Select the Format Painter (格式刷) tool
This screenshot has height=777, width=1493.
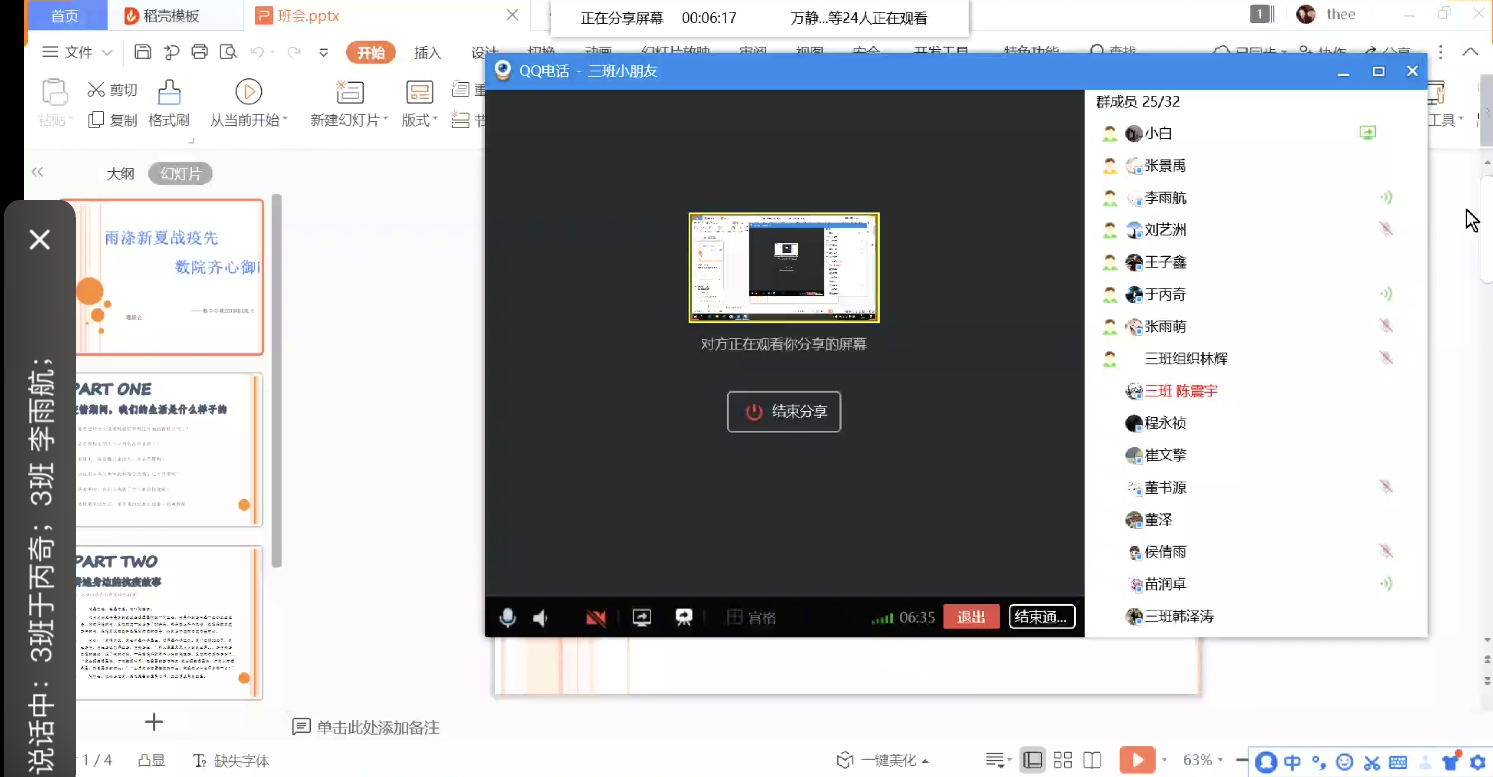click(169, 104)
